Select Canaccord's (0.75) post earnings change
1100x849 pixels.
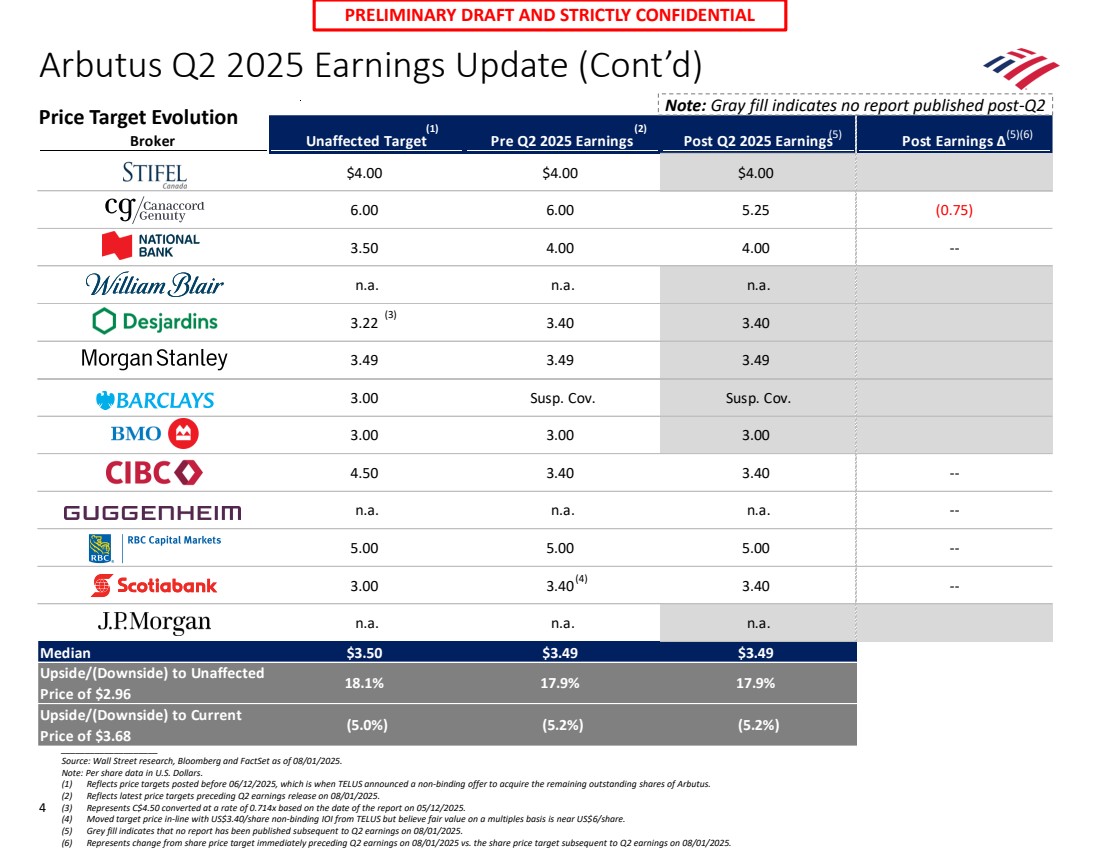(x=954, y=210)
